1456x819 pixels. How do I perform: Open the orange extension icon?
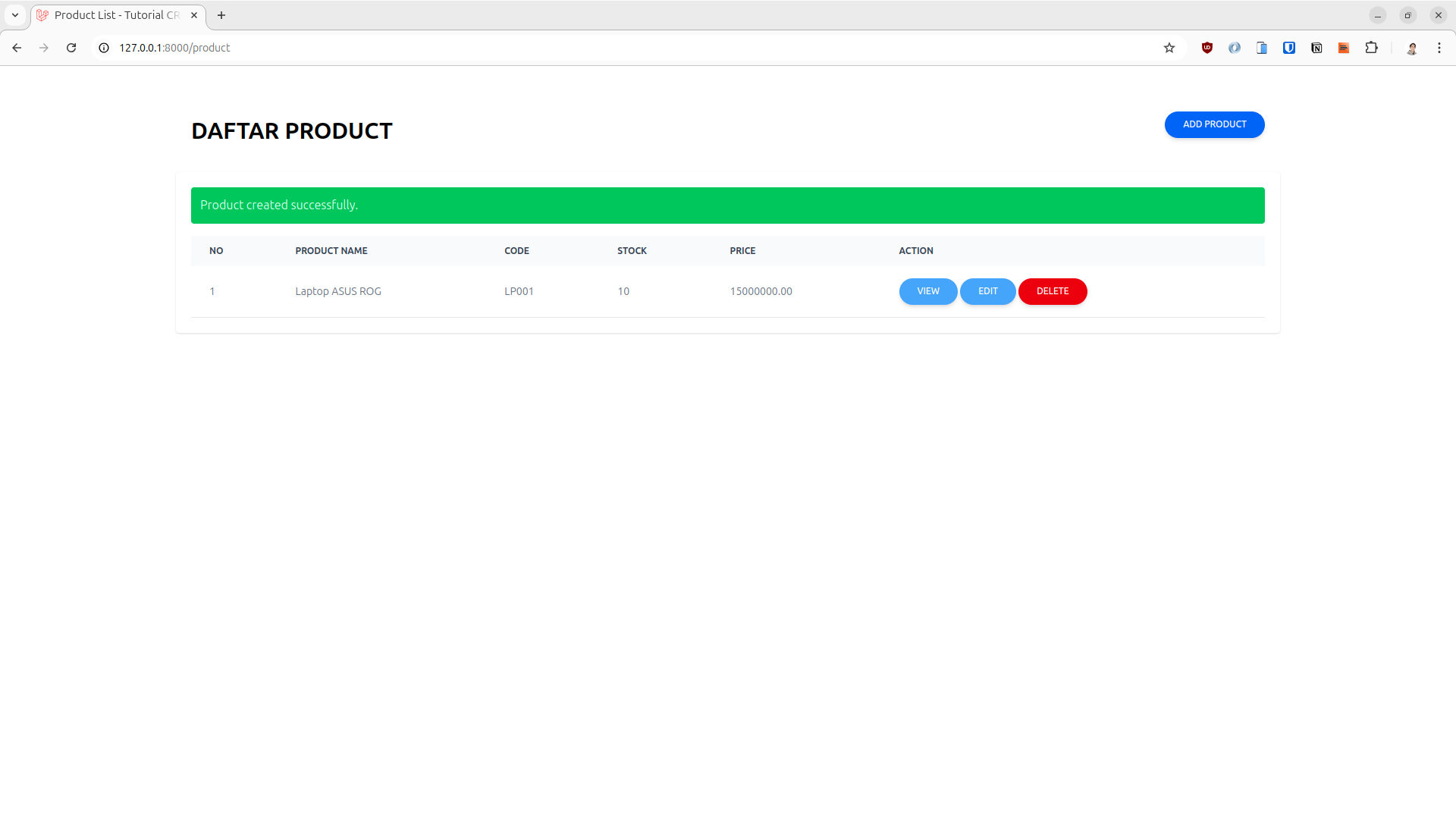[x=1344, y=47]
